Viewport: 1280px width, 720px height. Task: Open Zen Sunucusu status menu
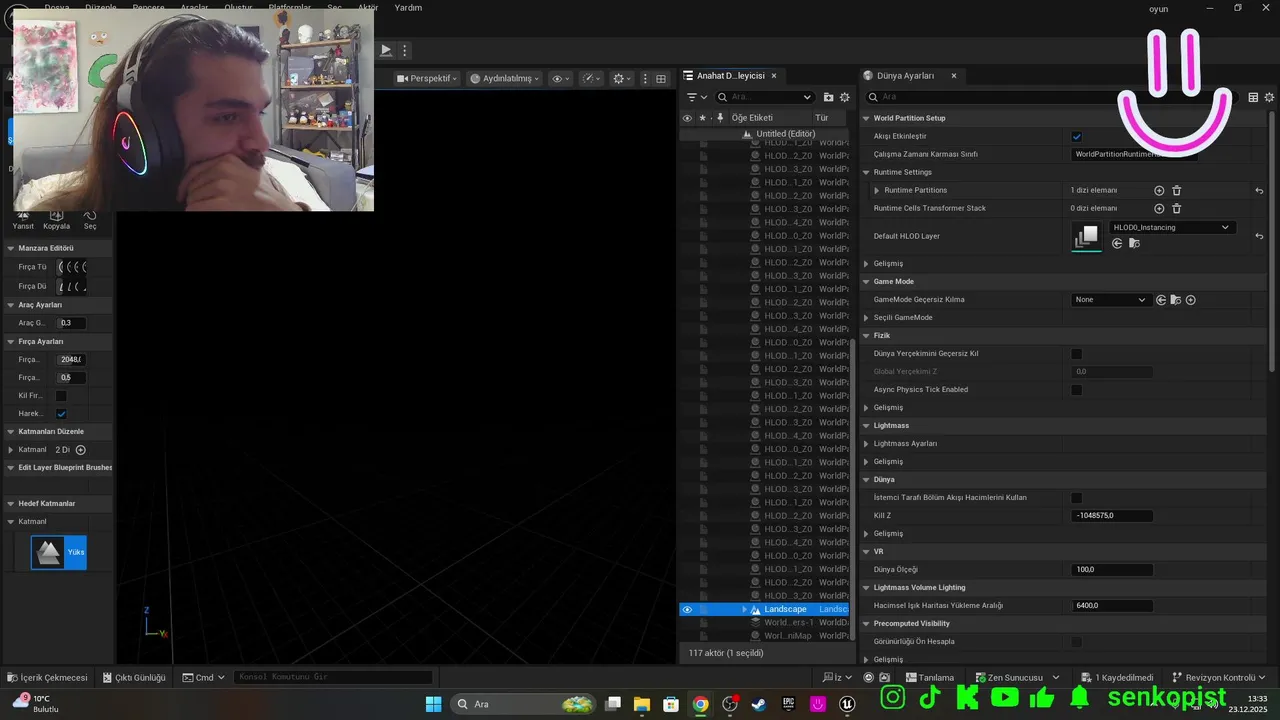coord(1018,677)
